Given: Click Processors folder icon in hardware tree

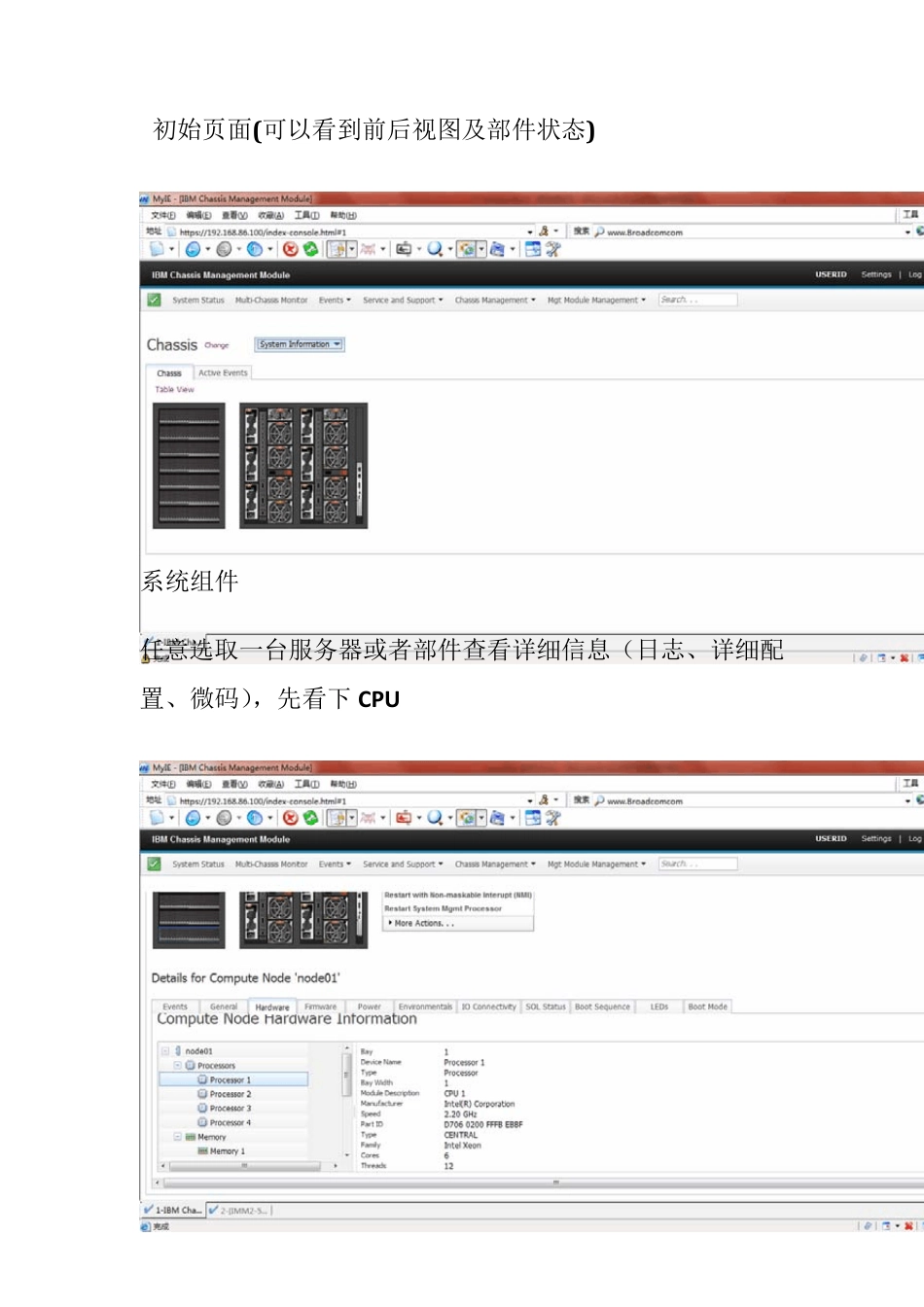Looking at the screenshot, I should (x=191, y=1065).
